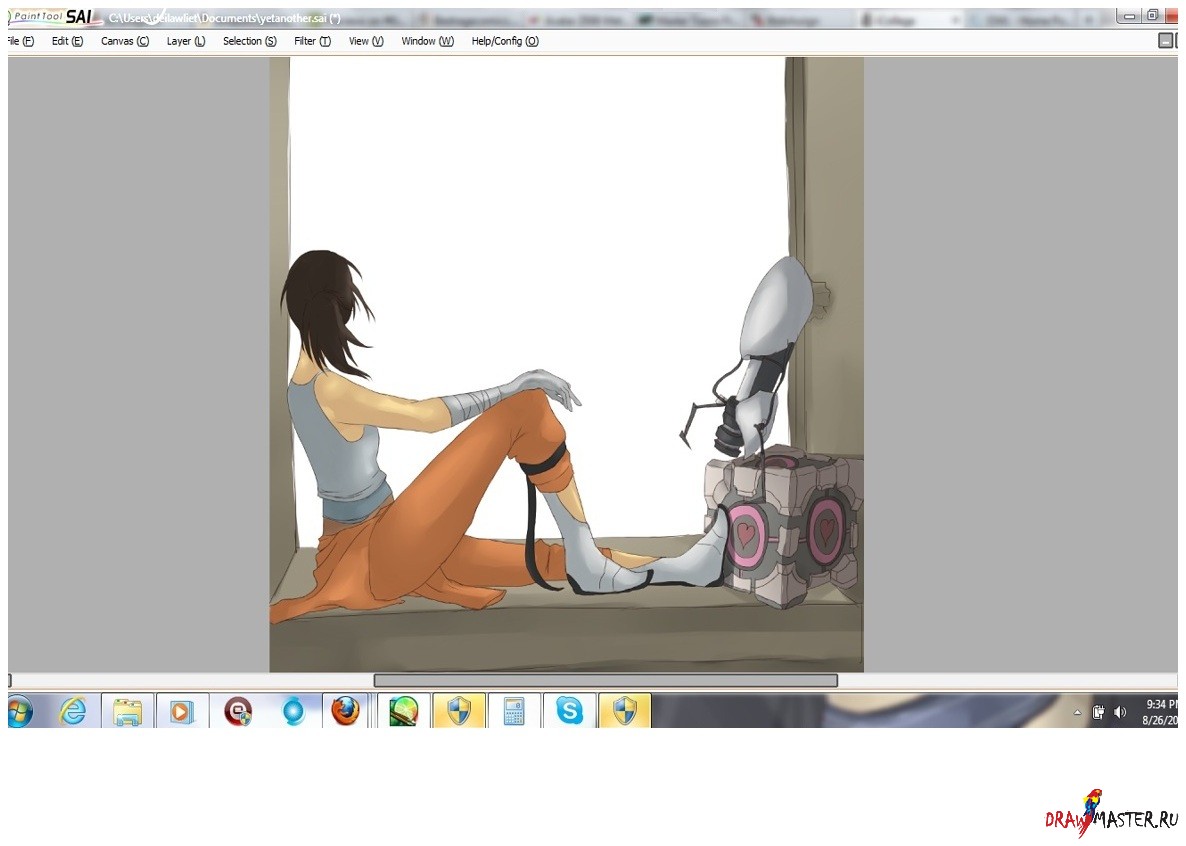
Task: Open the Layer menu
Action: [x=186, y=41]
